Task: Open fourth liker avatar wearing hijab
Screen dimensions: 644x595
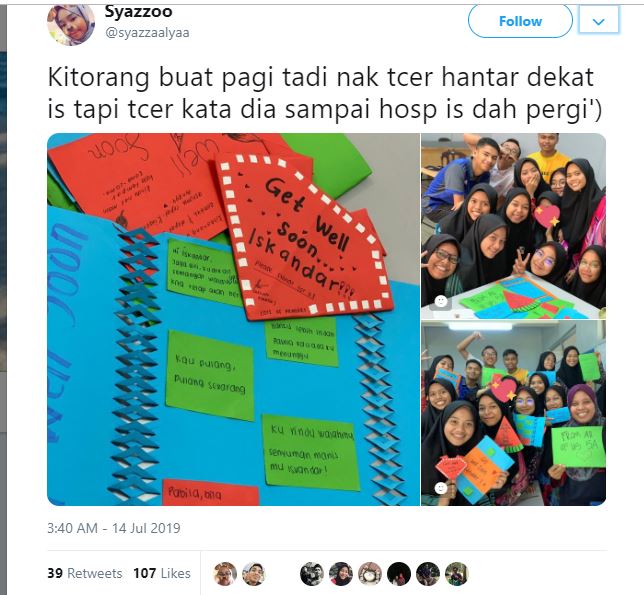Action: [341, 574]
